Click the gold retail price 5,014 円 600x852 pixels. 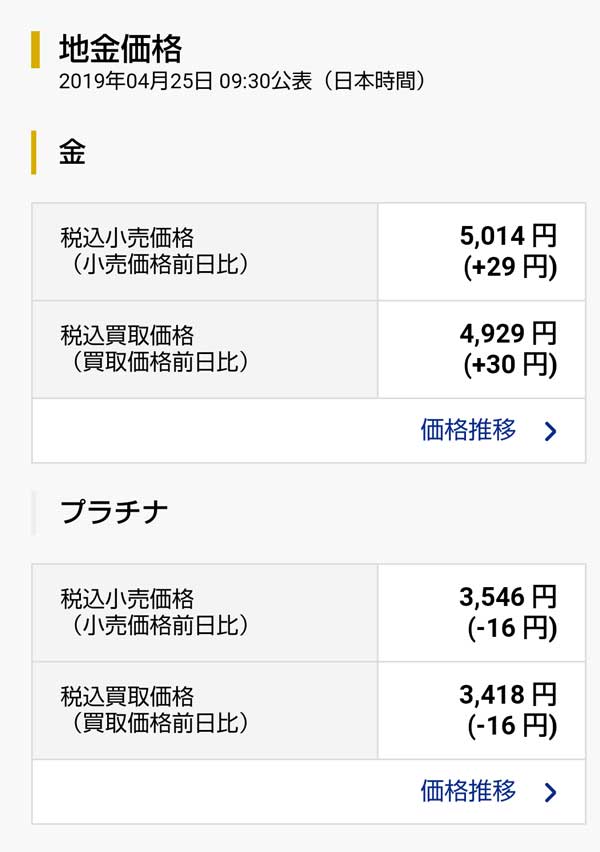507,237
